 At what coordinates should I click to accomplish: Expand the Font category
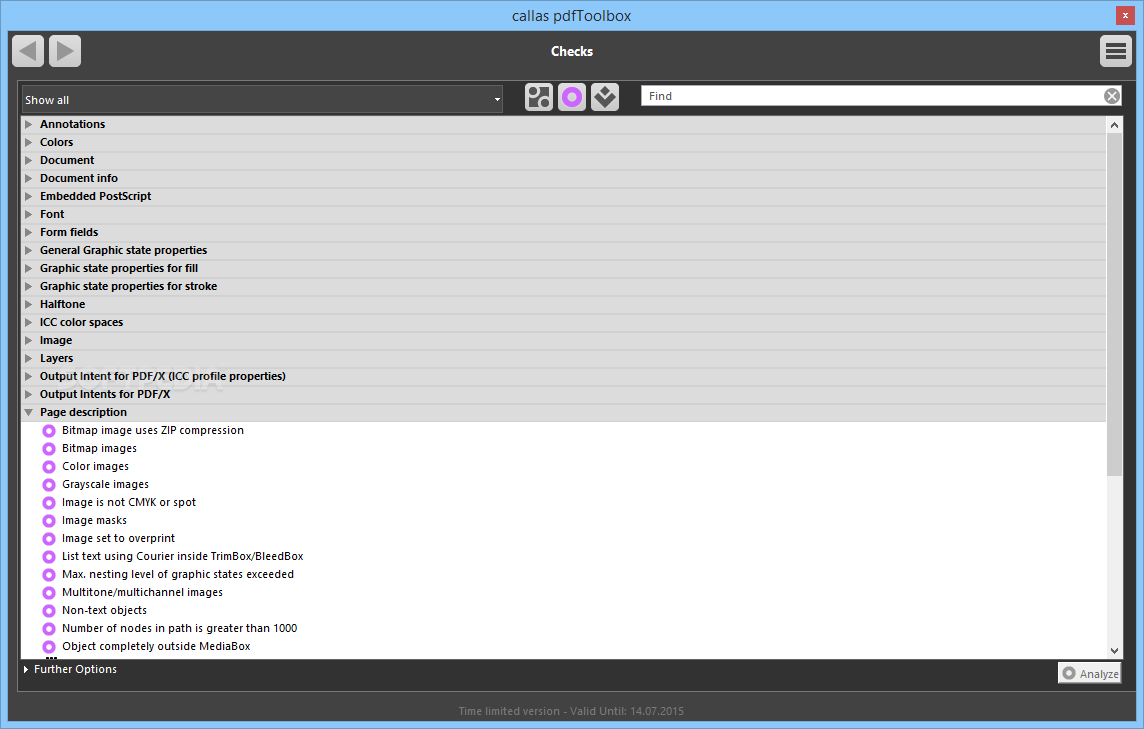point(28,215)
